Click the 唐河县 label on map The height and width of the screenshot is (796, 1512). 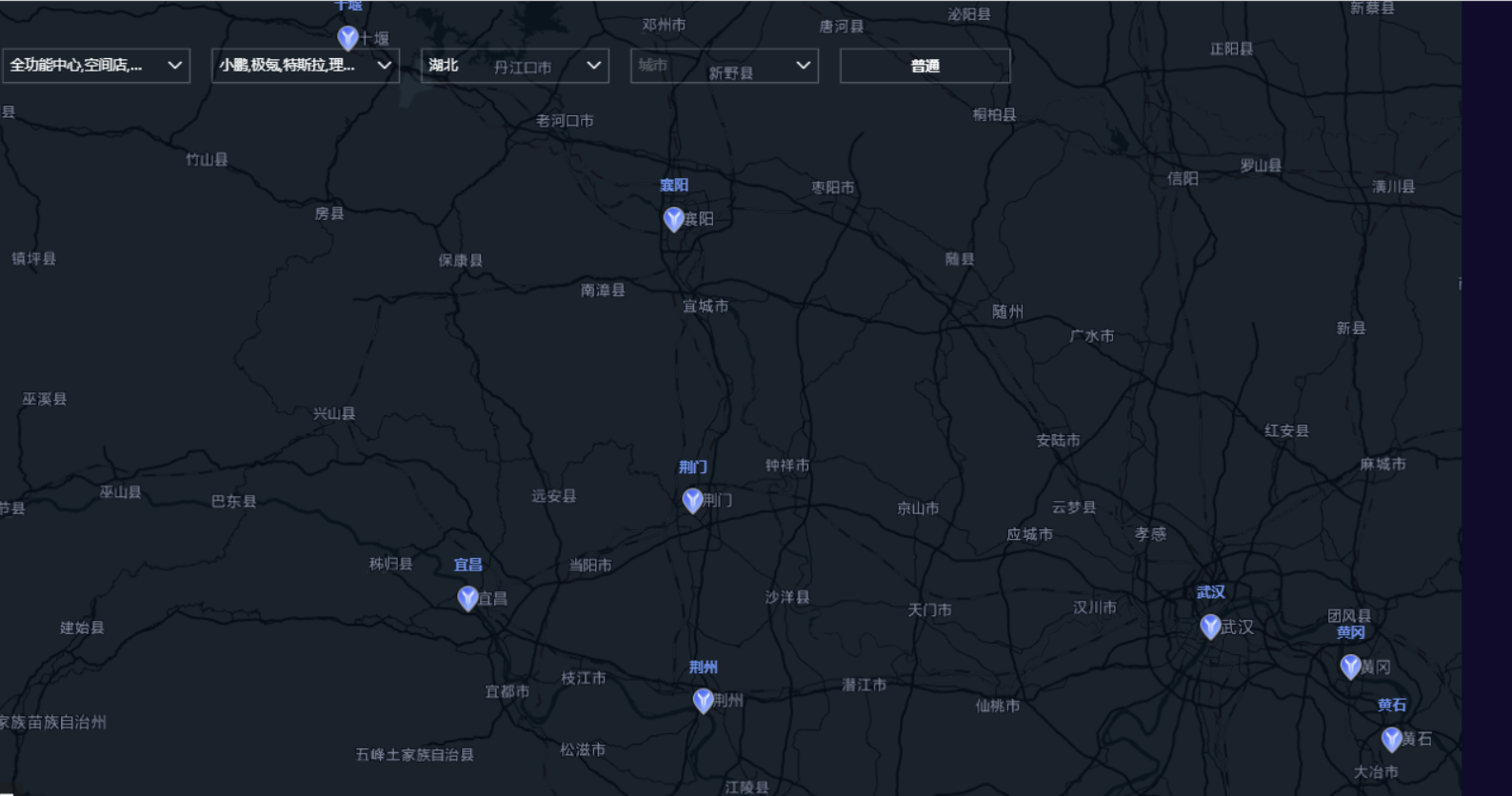coord(842,27)
